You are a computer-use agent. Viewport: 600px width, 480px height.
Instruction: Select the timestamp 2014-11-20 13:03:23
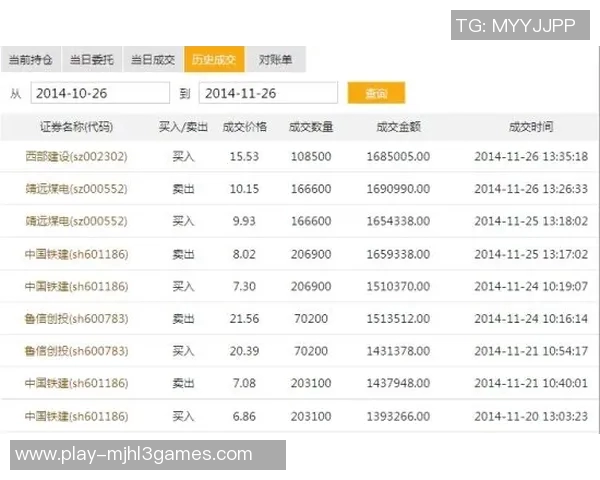click(531, 416)
